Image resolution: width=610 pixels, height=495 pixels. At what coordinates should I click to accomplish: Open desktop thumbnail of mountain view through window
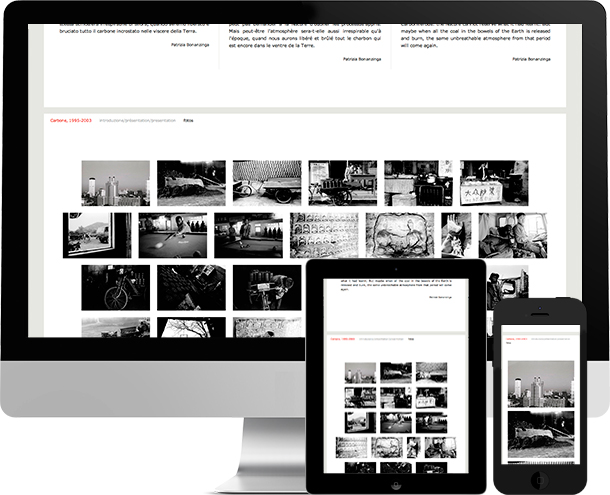[97, 235]
